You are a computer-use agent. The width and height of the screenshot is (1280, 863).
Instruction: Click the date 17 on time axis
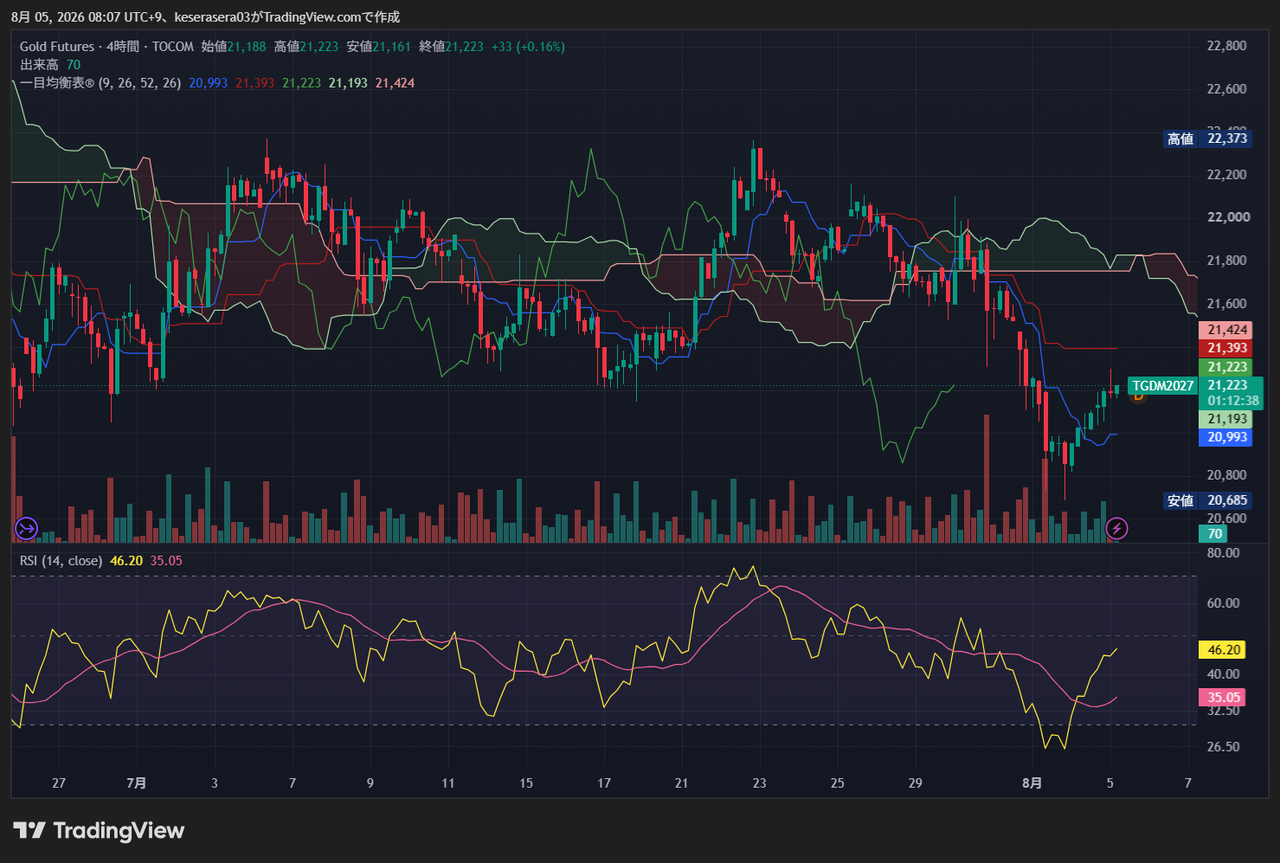604,783
